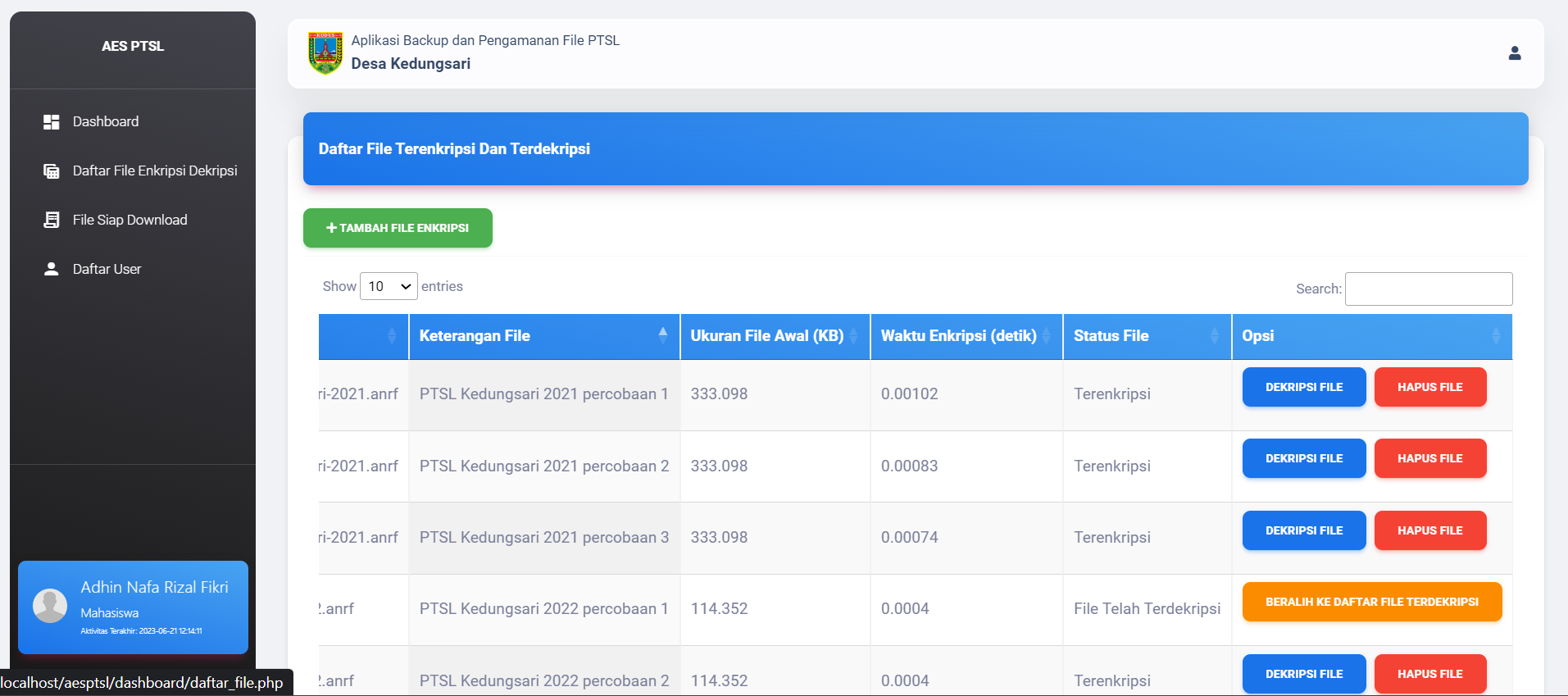Open Daftar File Enkripsi Dekripsi menu
Image resolution: width=1568 pixels, height=696 pixels.
[155, 171]
